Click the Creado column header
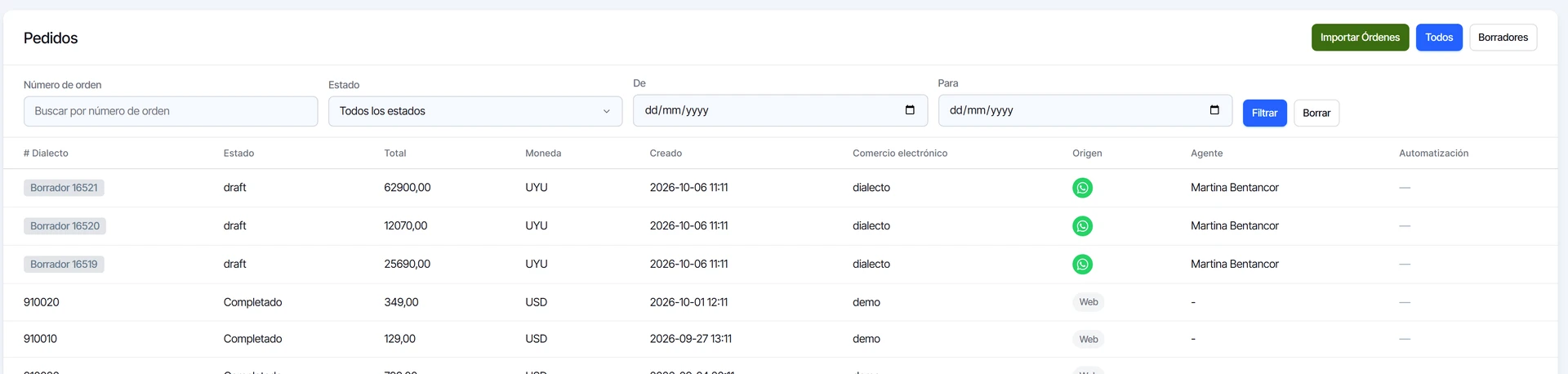1568x374 pixels. pos(666,154)
